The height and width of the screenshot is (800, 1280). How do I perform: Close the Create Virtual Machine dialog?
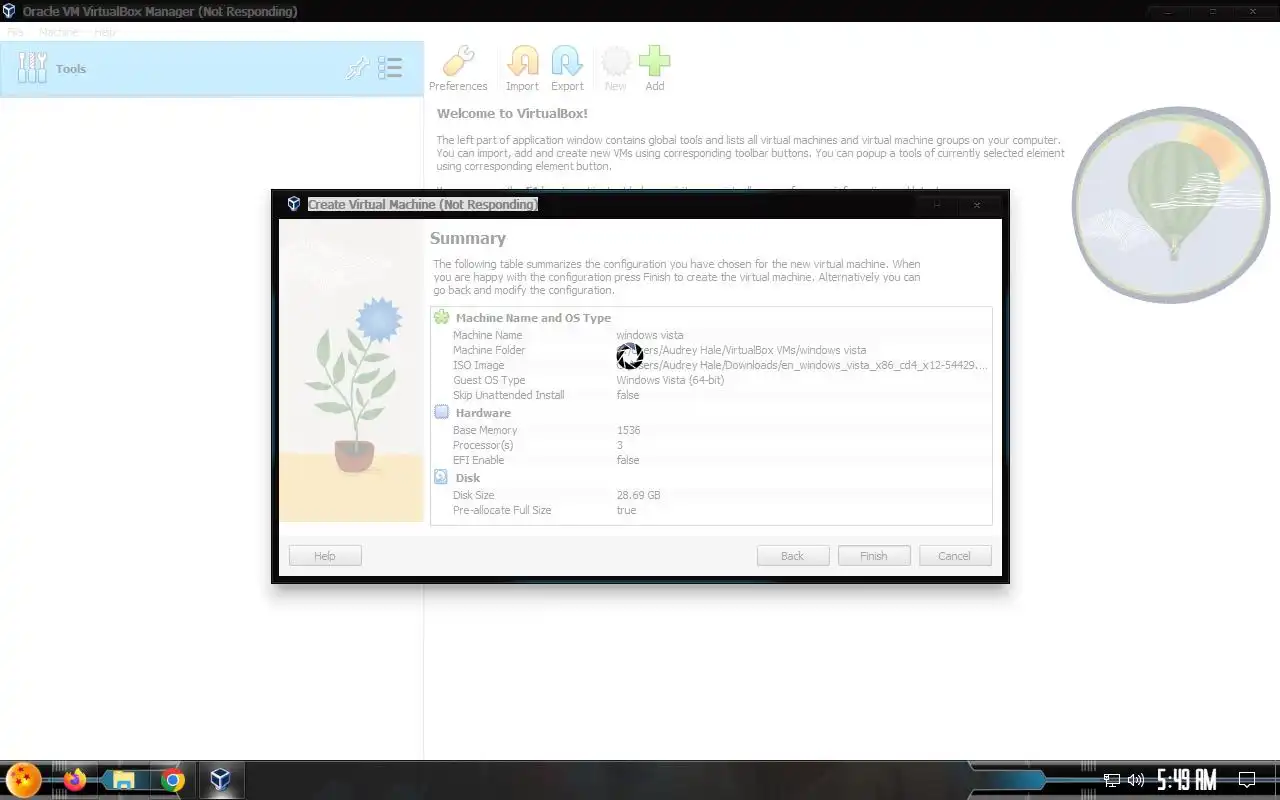click(x=977, y=204)
